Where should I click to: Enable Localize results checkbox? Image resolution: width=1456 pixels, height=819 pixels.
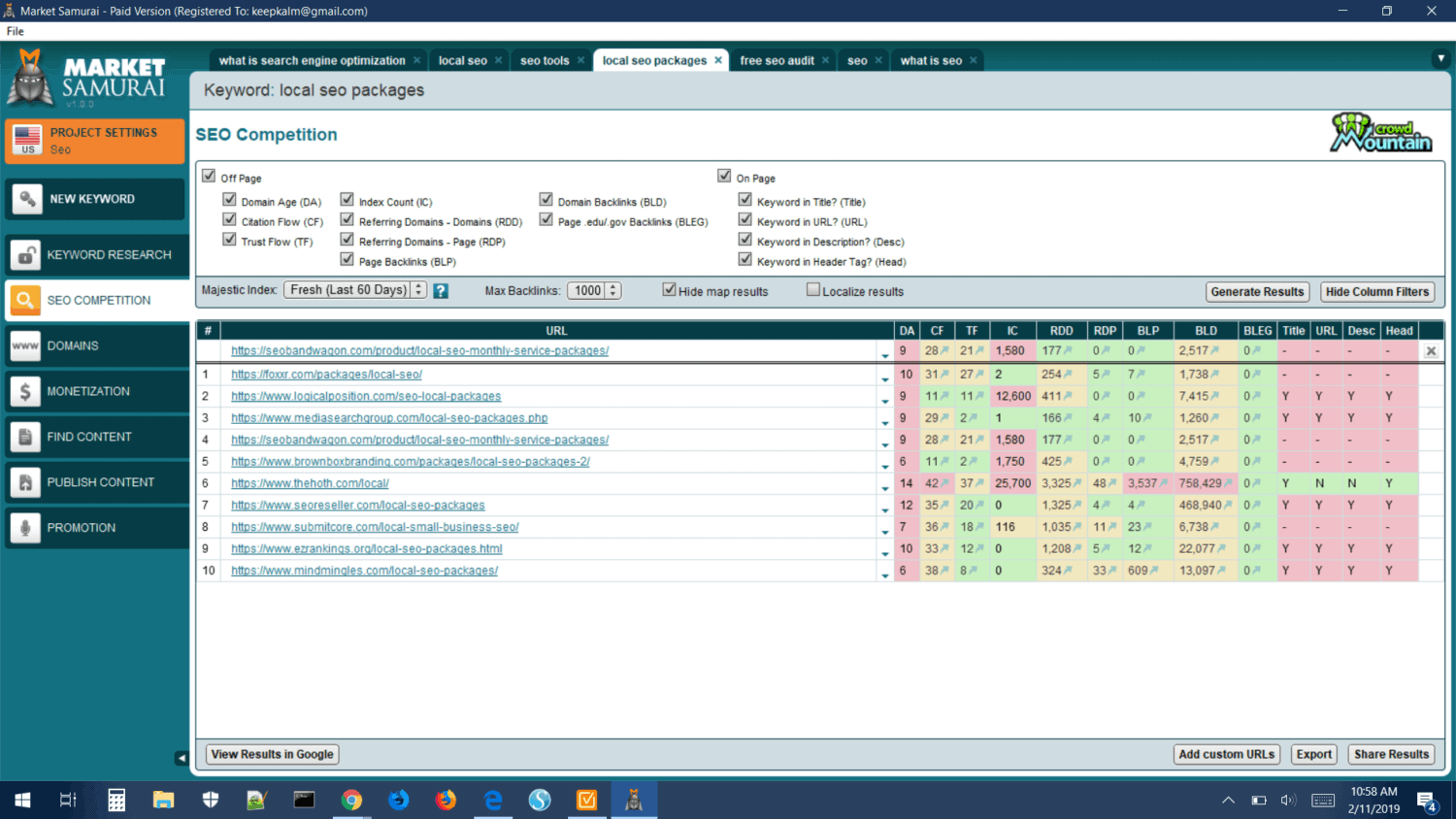click(813, 289)
